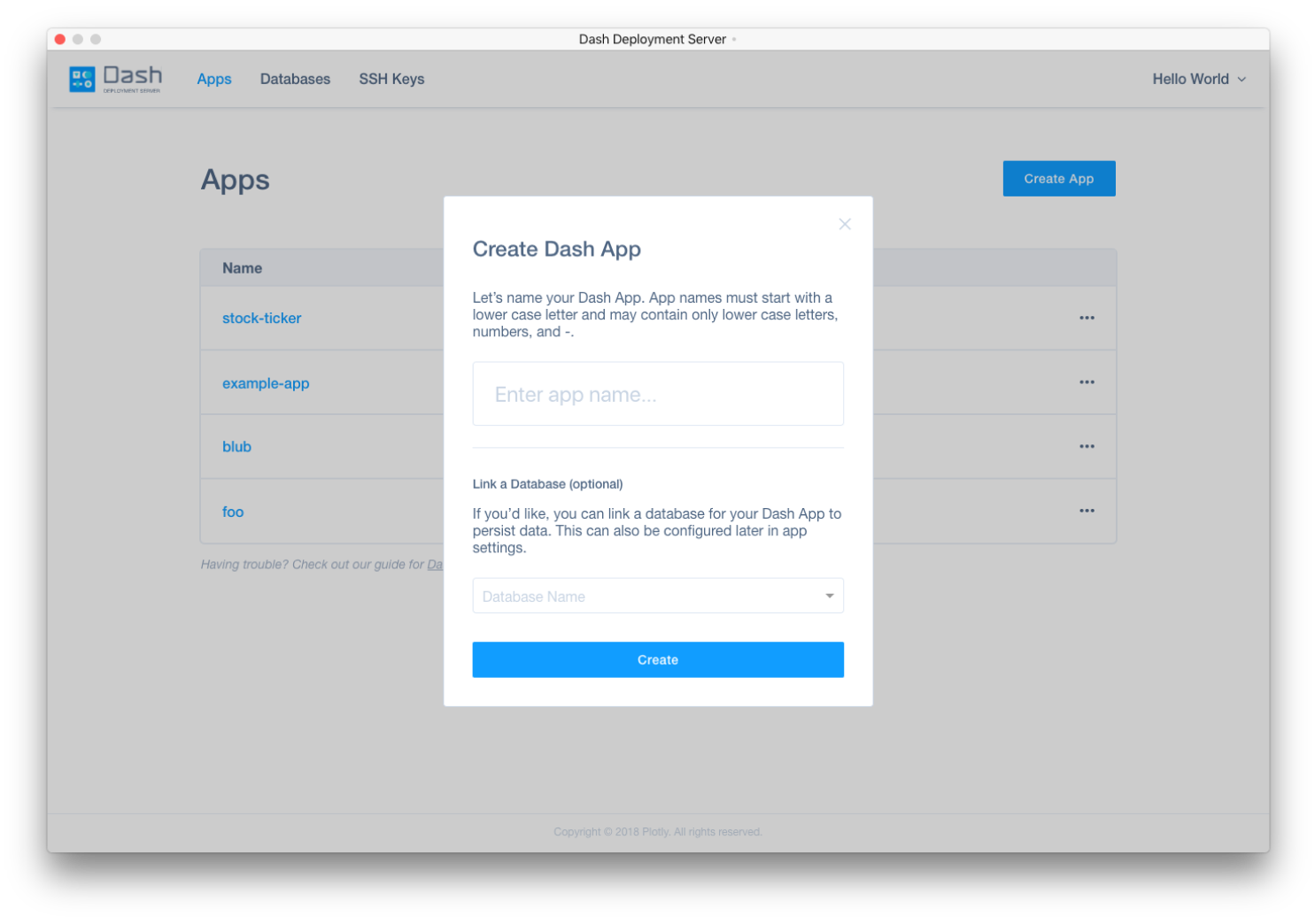Open the example-app row options menu
The height and width of the screenshot is (924, 1315).
coord(1087,382)
